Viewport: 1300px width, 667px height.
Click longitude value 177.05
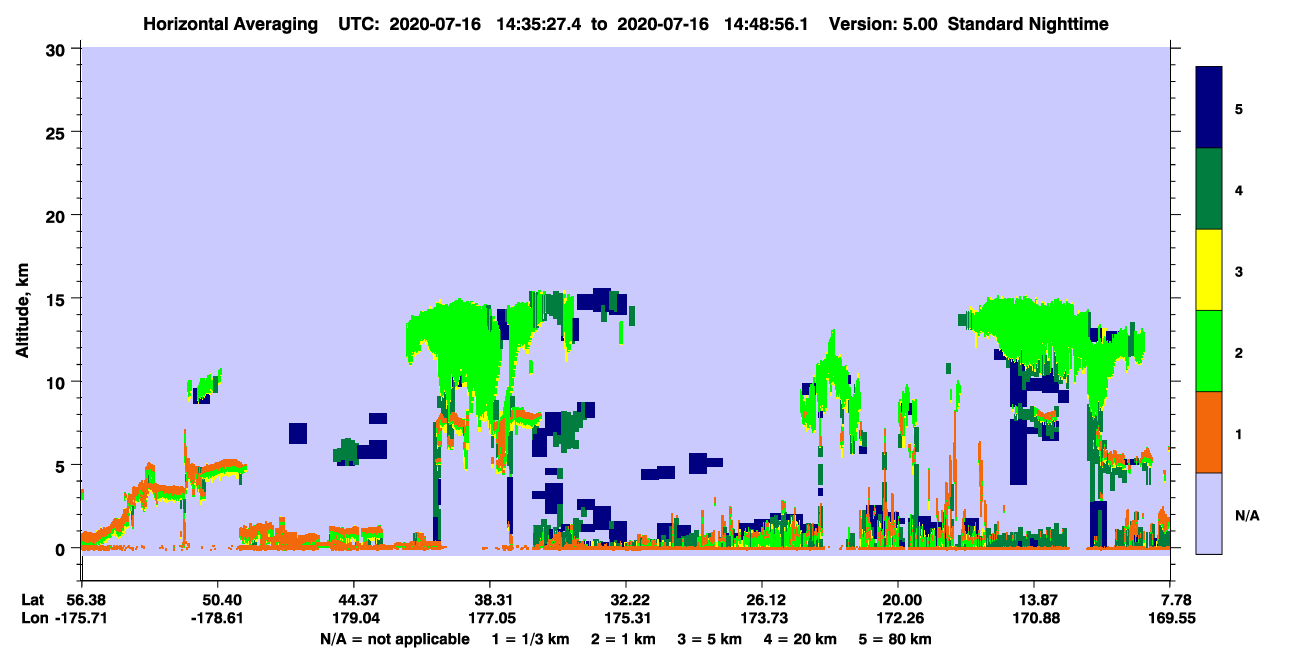coord(490,619)
